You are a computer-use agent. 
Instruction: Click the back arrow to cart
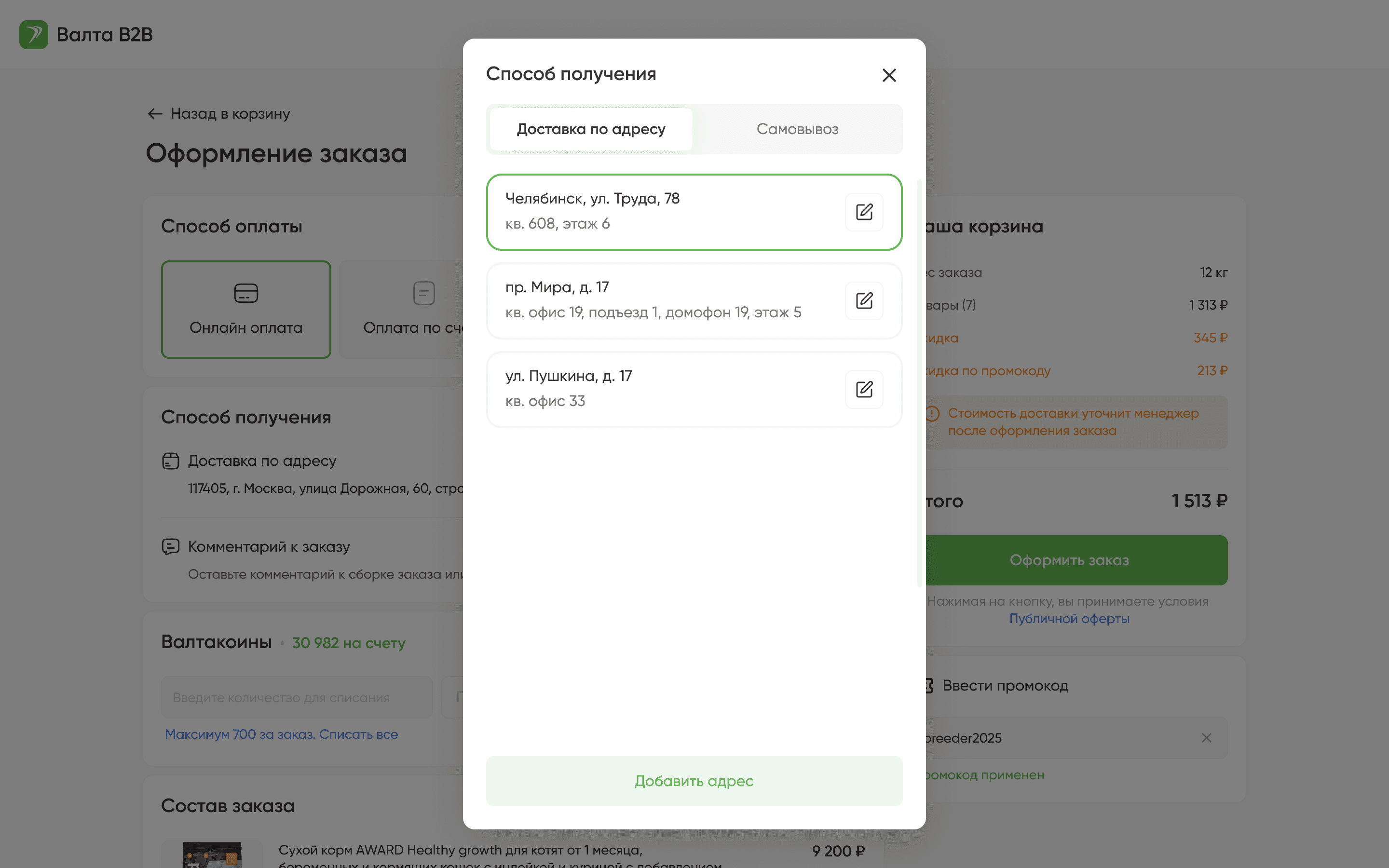pyautogui.click(x=155, y=114)
